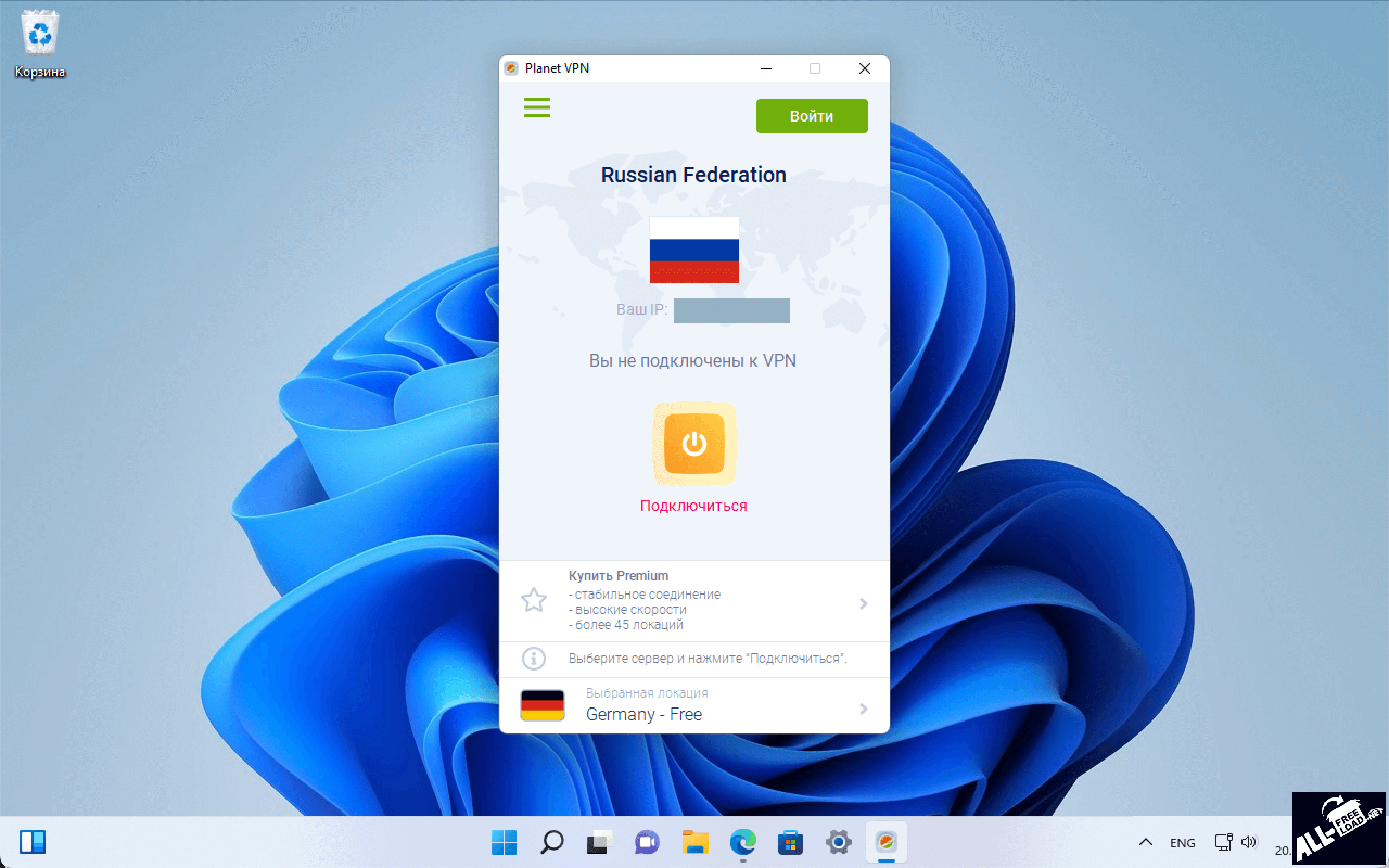The width and height of the screenshot is (1389, 868).
Task: Expand the selected location chevron
Action: [x=863, y=709]
